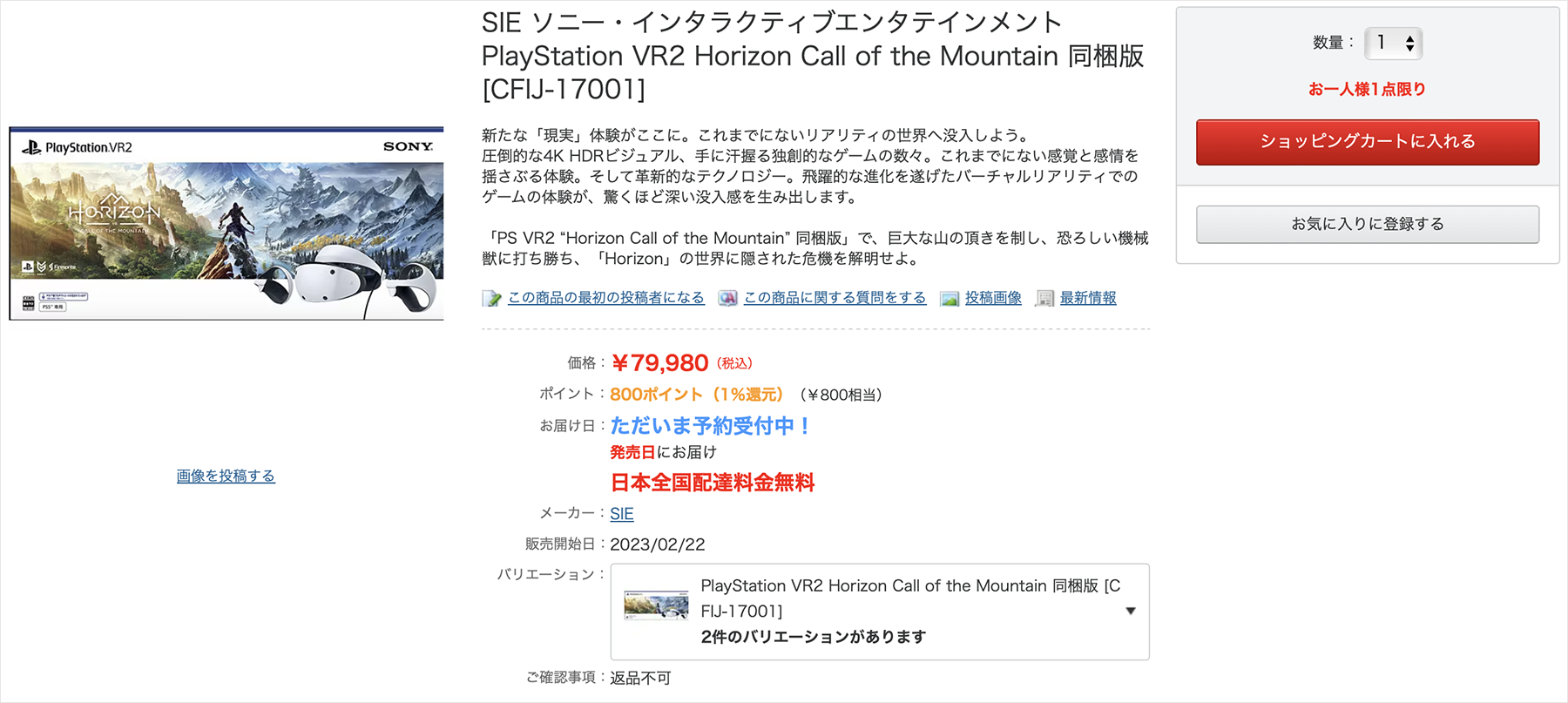
Task: Go to the 最新情報 link
Action: point(1088,298)
